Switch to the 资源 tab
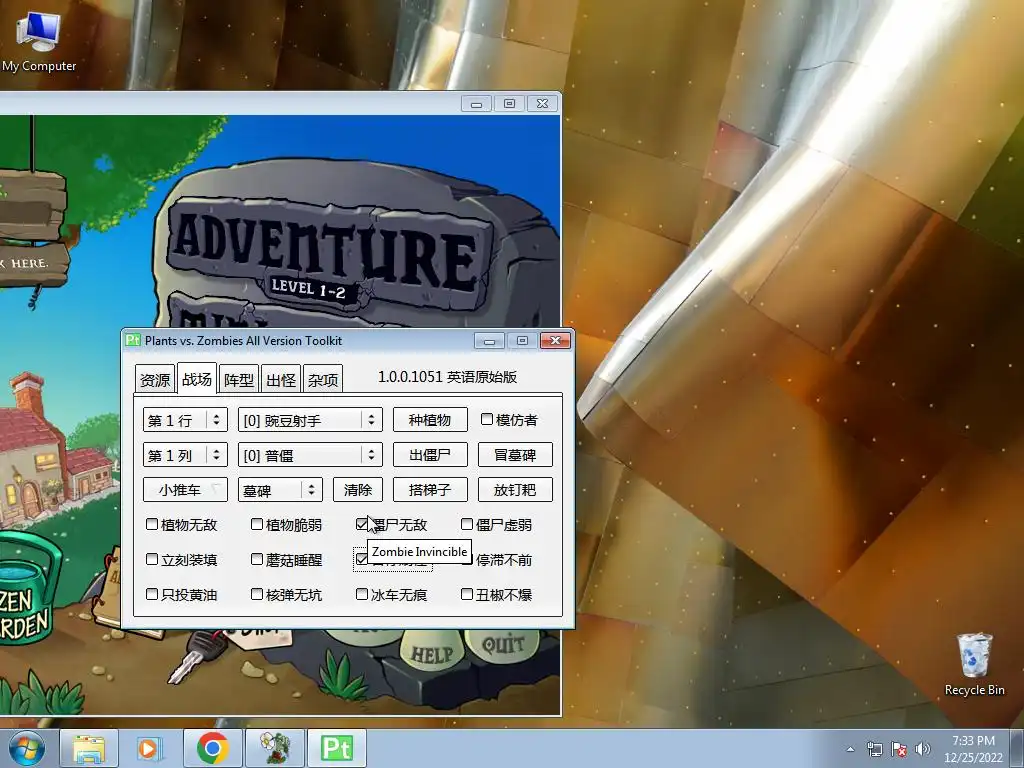 click(155, 379)
